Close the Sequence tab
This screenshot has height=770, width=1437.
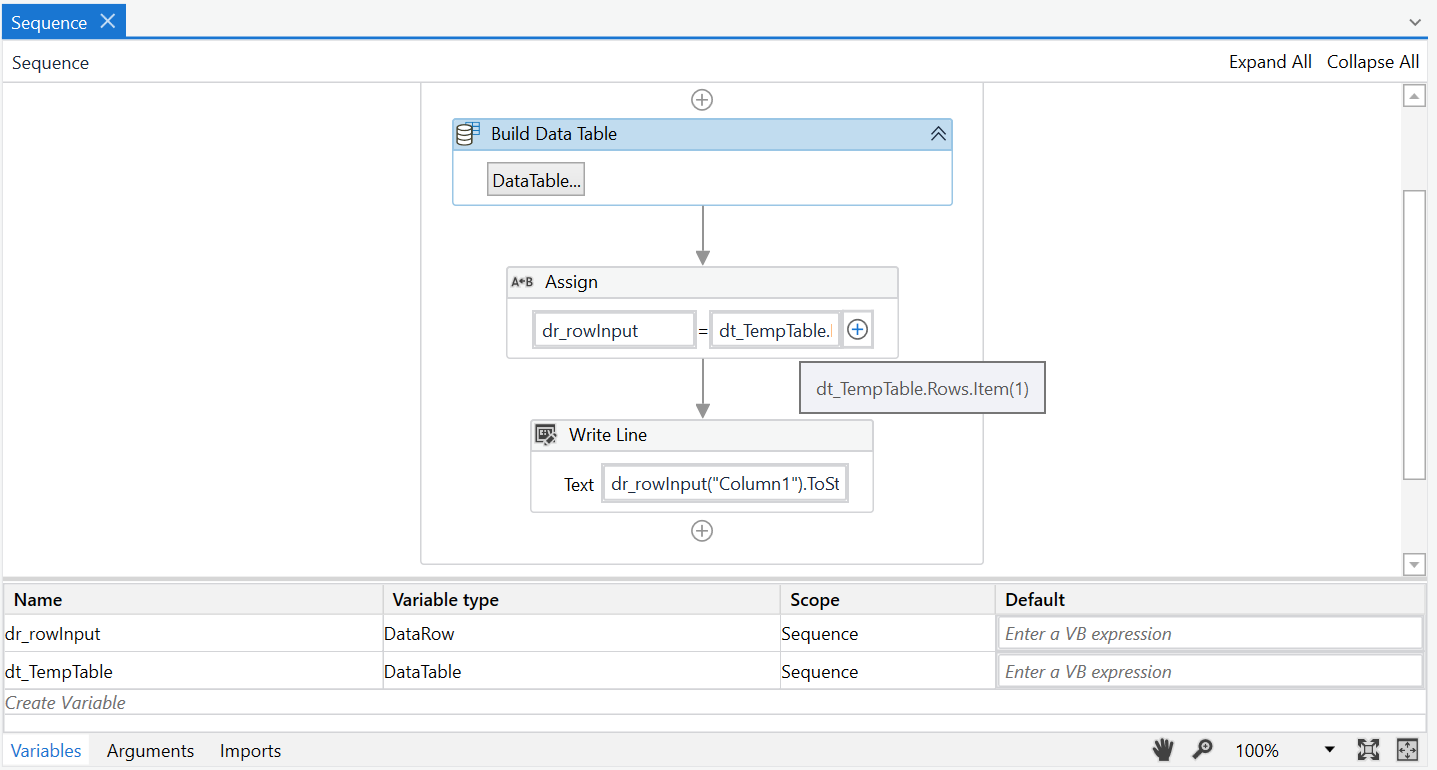(108, 21)
